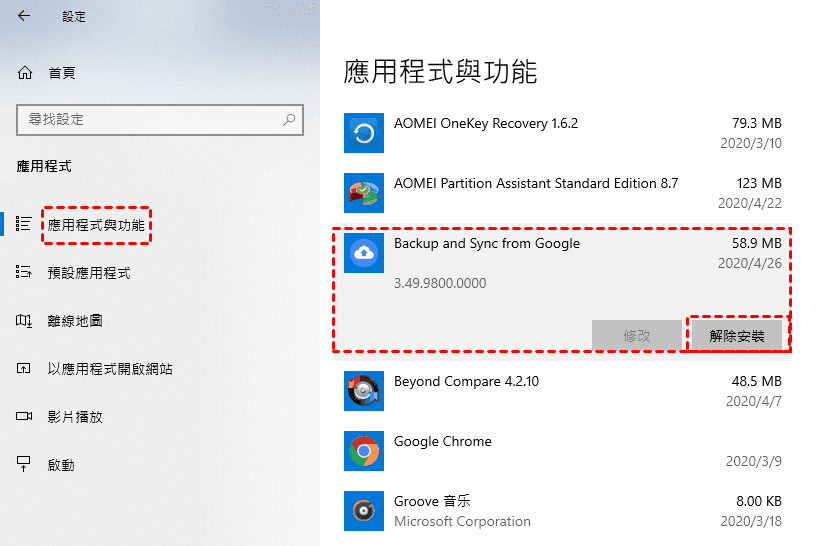Click the 解除安裝 uninstall button
Screen dimensions: 828x546
tap(737, 336)
